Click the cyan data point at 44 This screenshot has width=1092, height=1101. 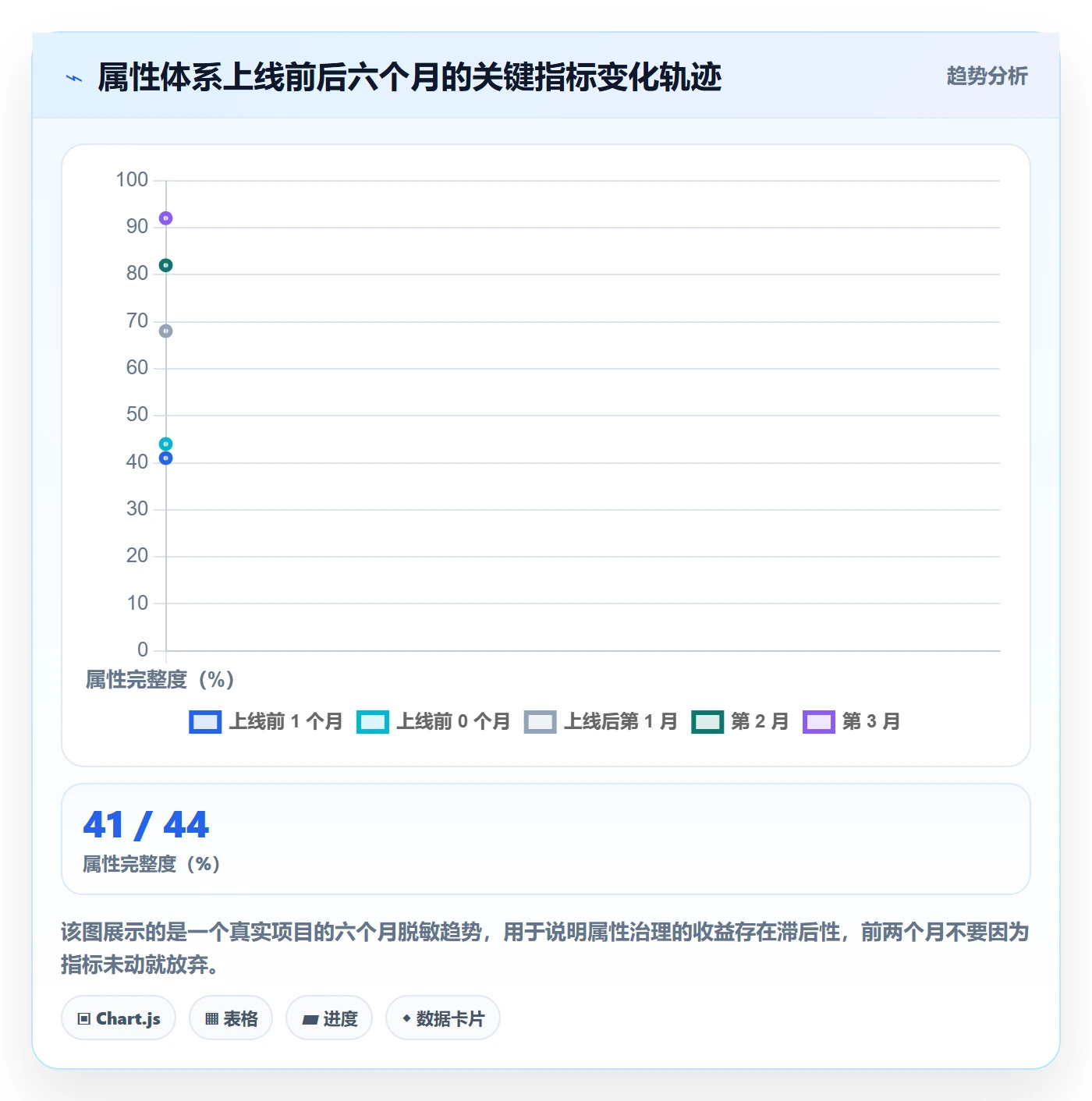click(165, 444)
